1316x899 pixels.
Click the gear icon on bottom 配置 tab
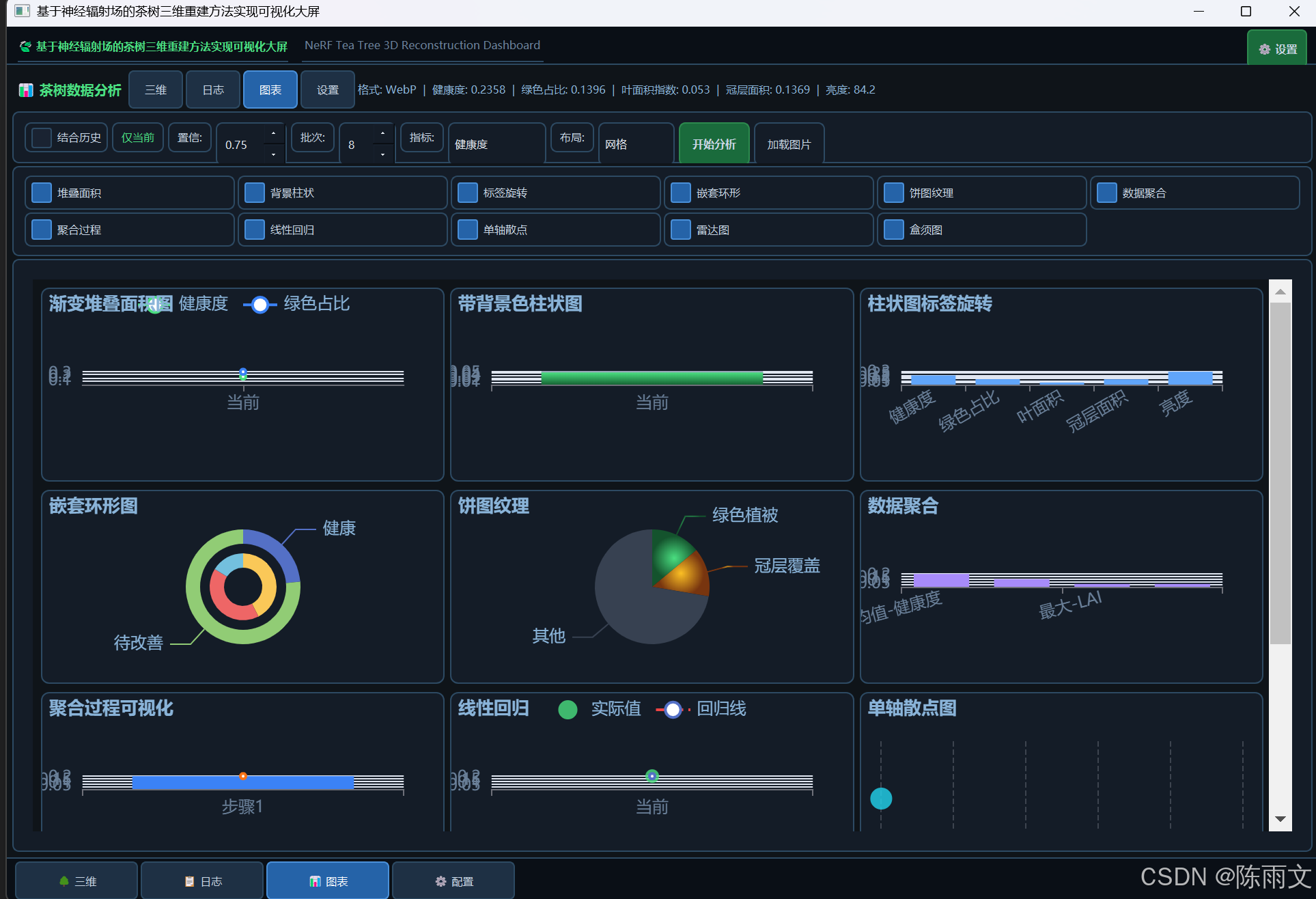[x=441, y=881]
